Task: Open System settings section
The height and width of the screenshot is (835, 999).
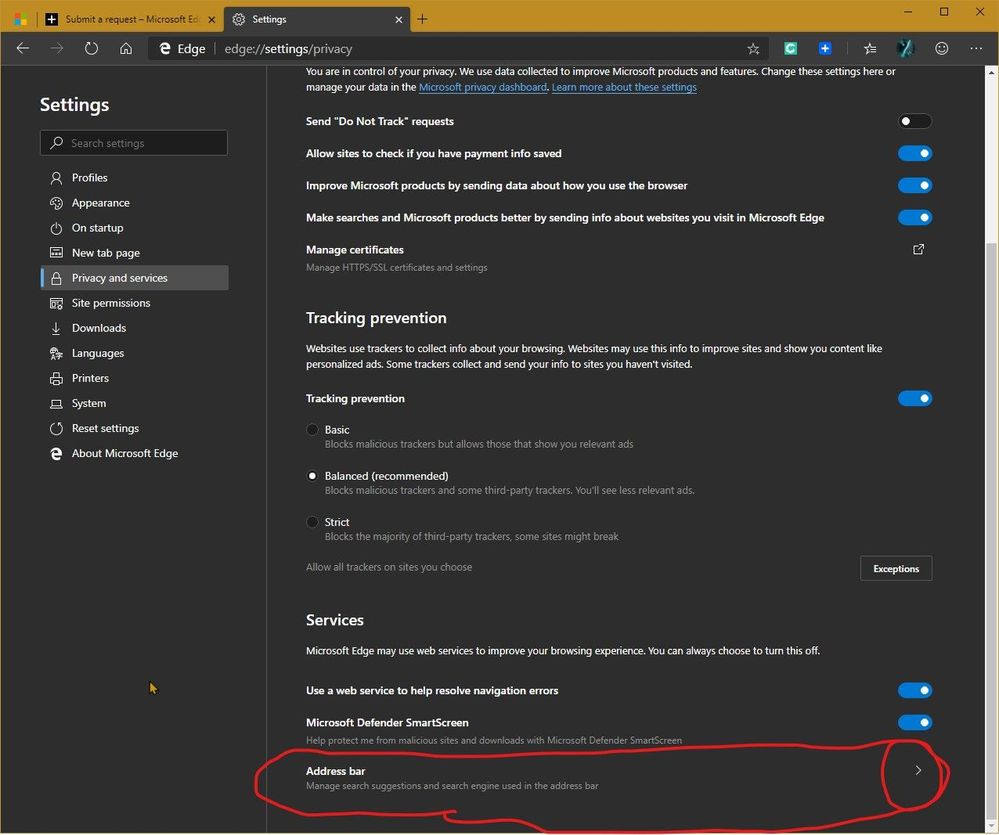Action: [x=134, y=403]
